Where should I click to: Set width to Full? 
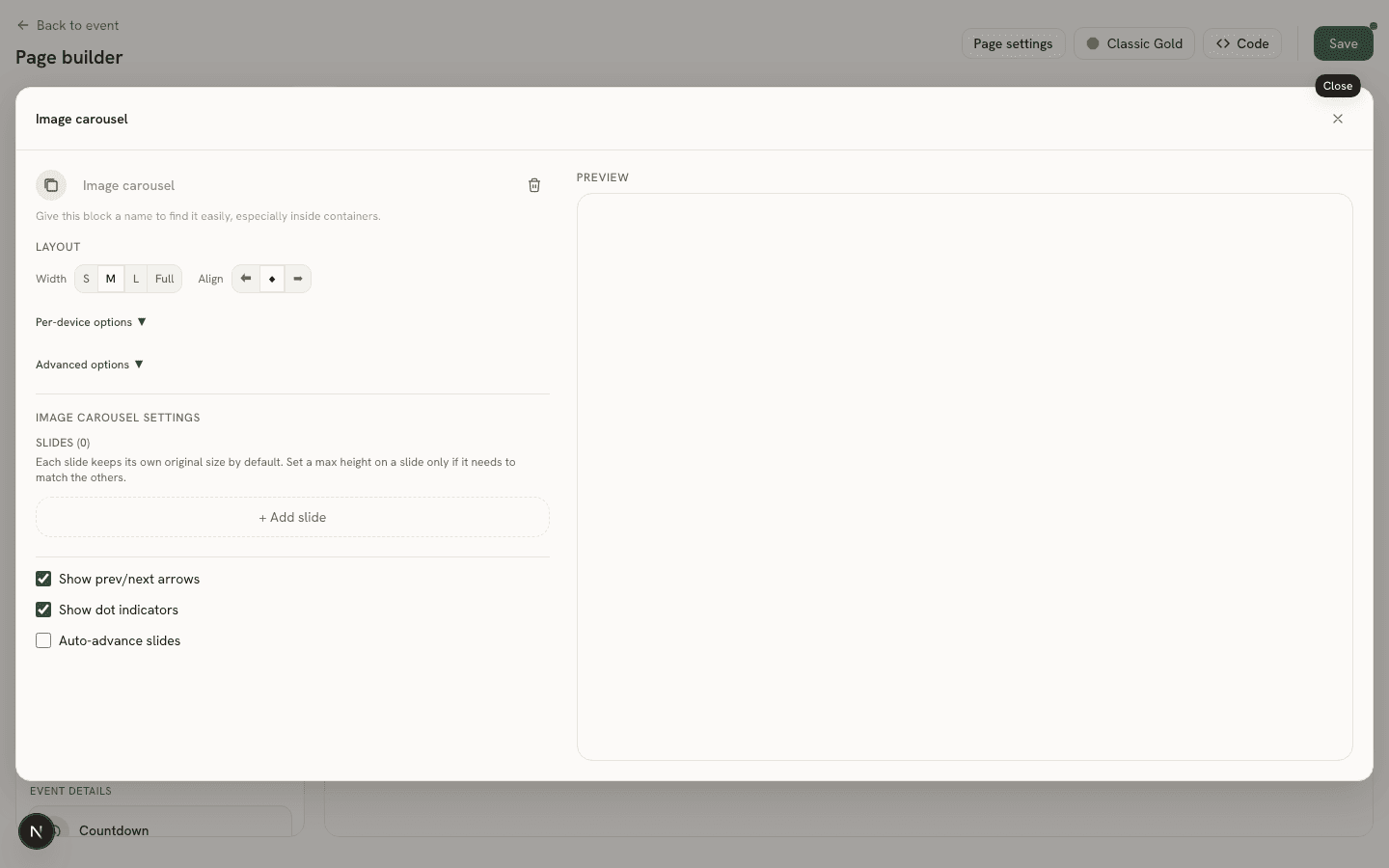165,279
